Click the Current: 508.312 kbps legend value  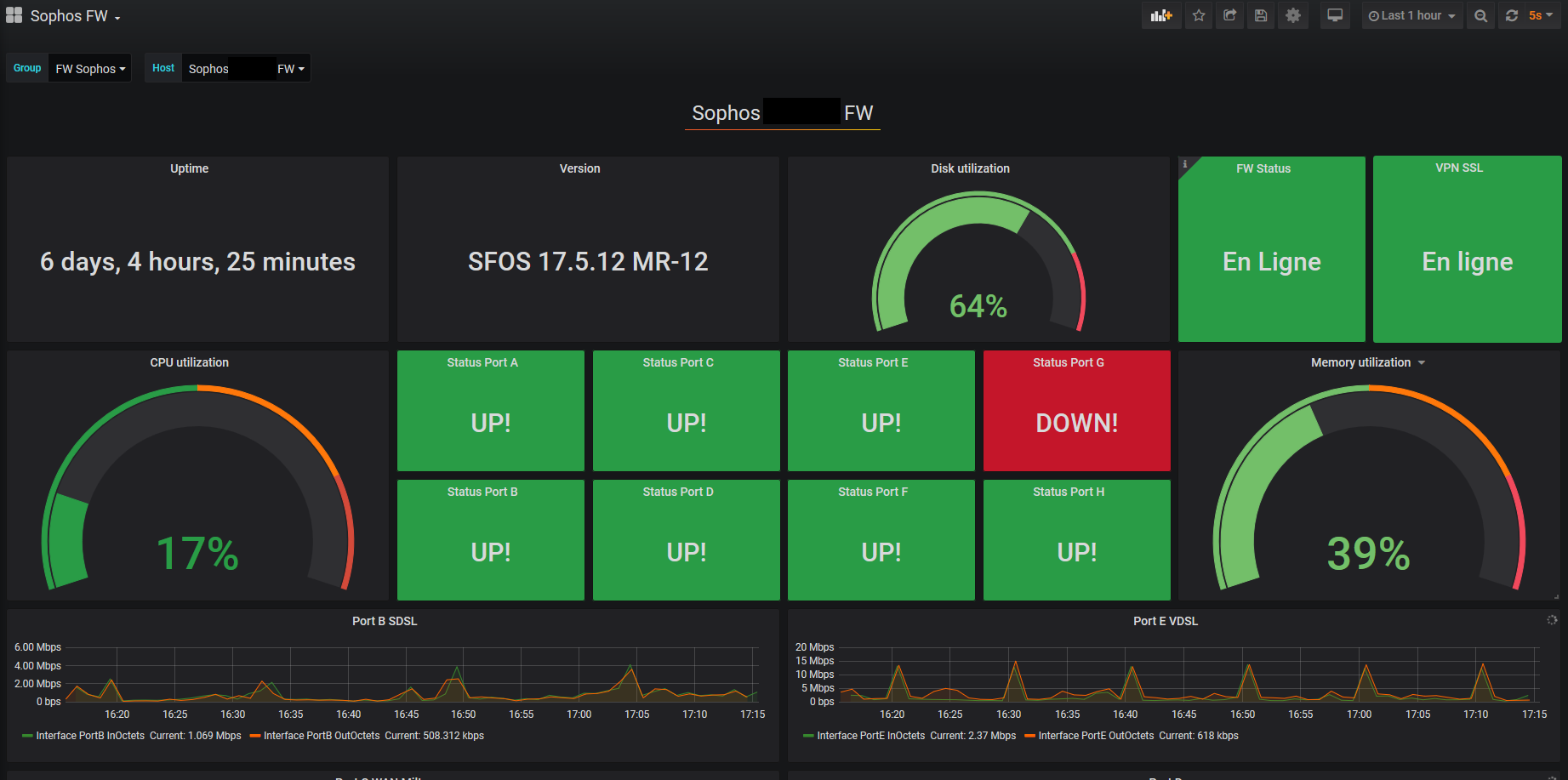point(434,736)
